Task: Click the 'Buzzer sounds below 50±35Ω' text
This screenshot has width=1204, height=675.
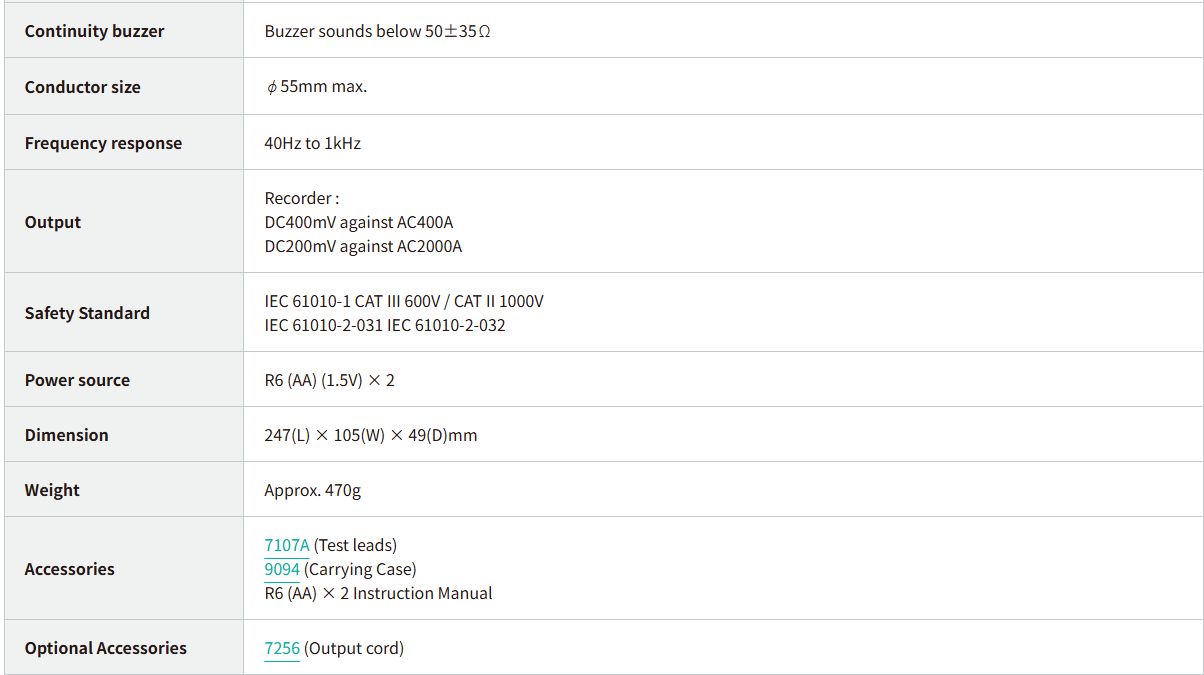Action: [x=377, y=31]
